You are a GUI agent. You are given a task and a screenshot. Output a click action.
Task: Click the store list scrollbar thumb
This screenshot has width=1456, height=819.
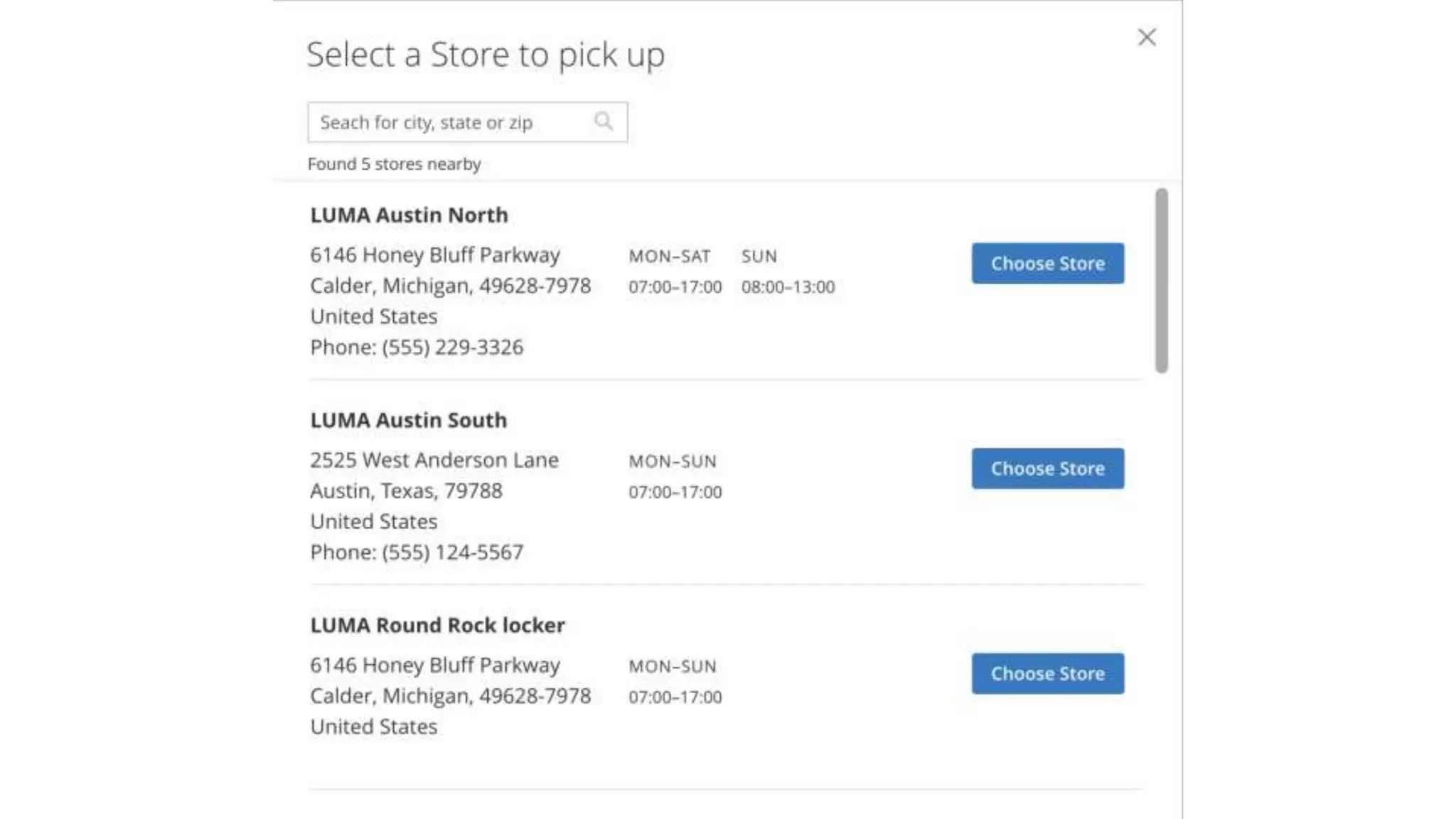[x=1161, y=280]
